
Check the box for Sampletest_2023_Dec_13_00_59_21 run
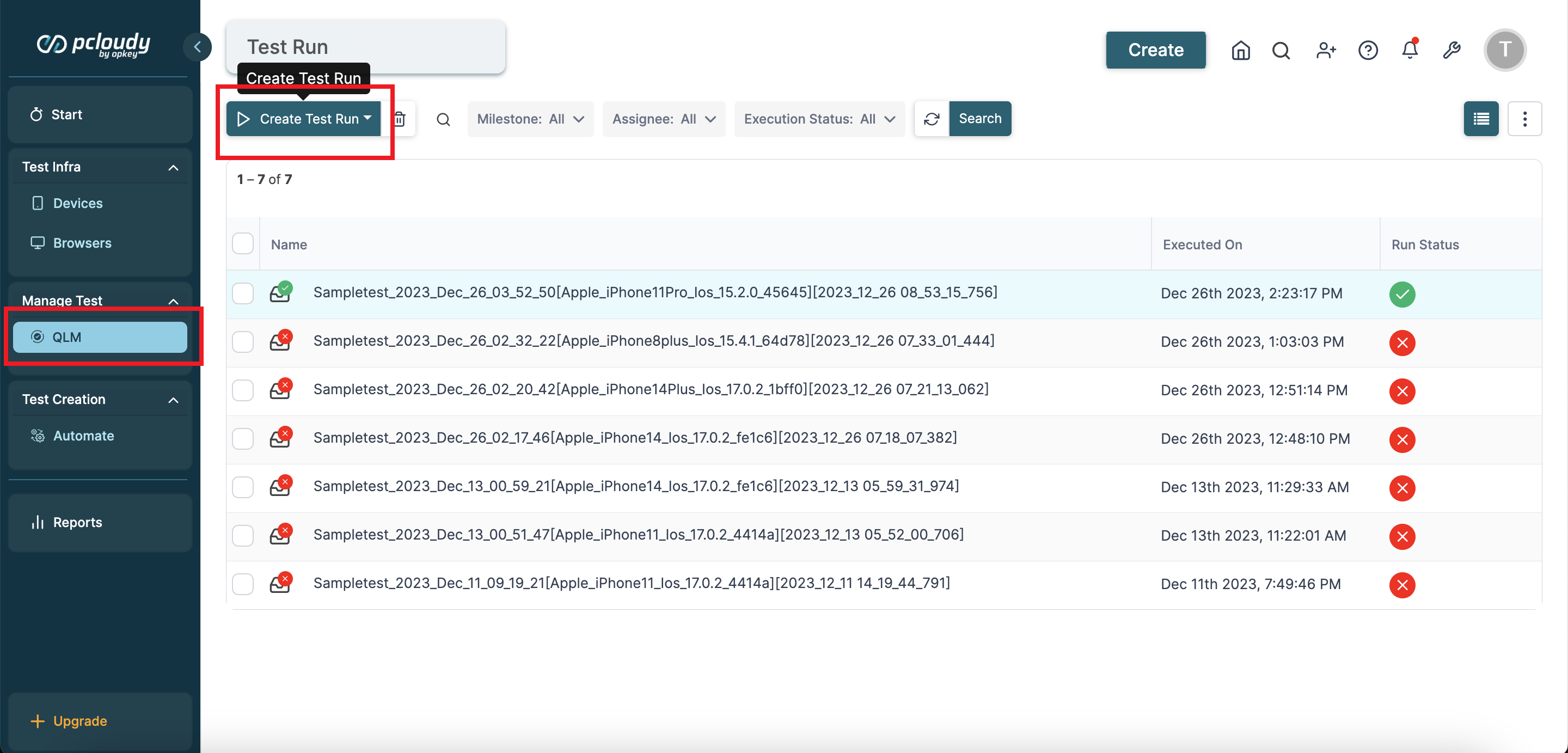tap(243, 488)
